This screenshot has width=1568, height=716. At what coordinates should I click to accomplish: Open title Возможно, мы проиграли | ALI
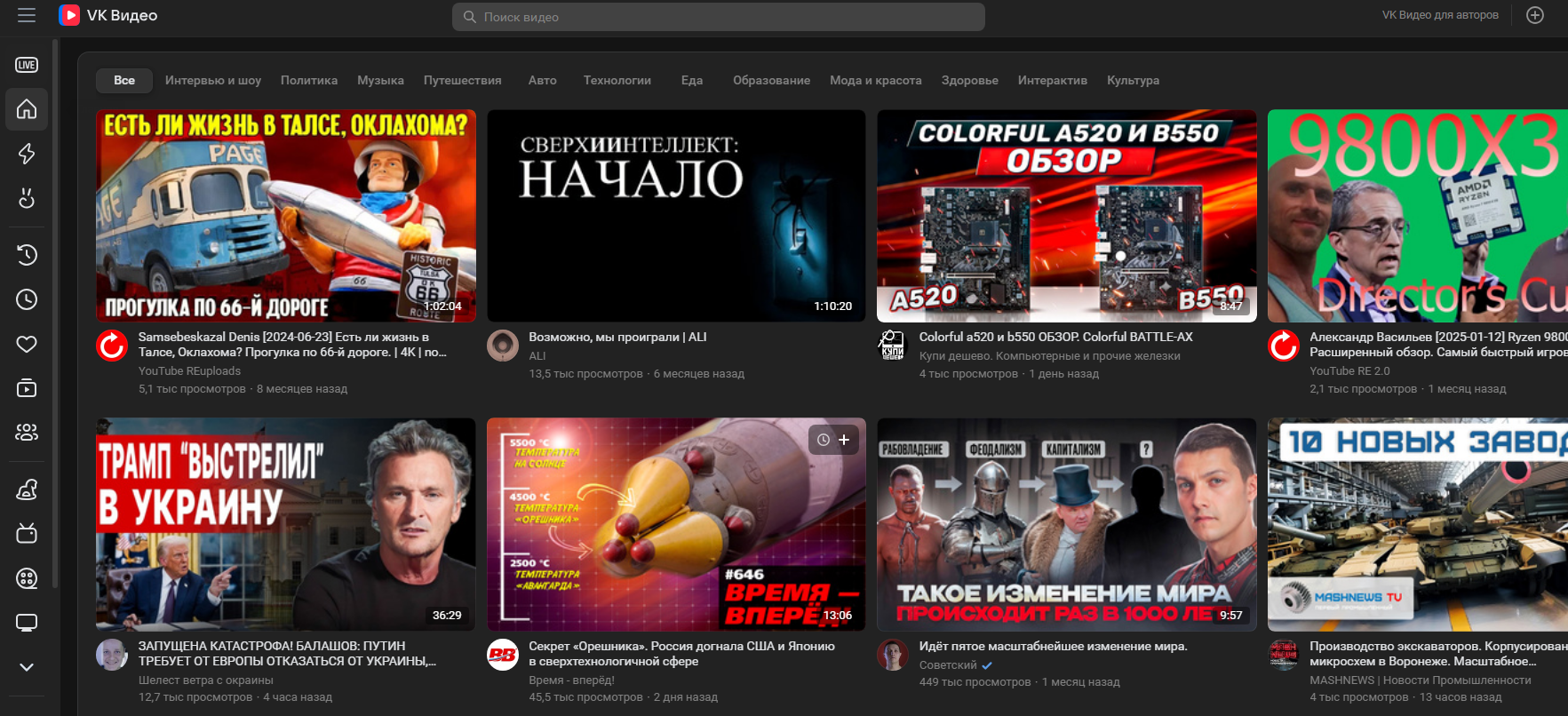tap(617, 337)
